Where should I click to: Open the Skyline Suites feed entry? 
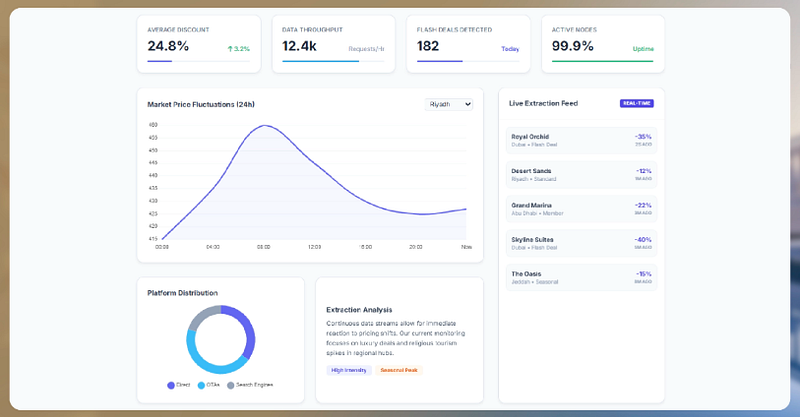581,243
